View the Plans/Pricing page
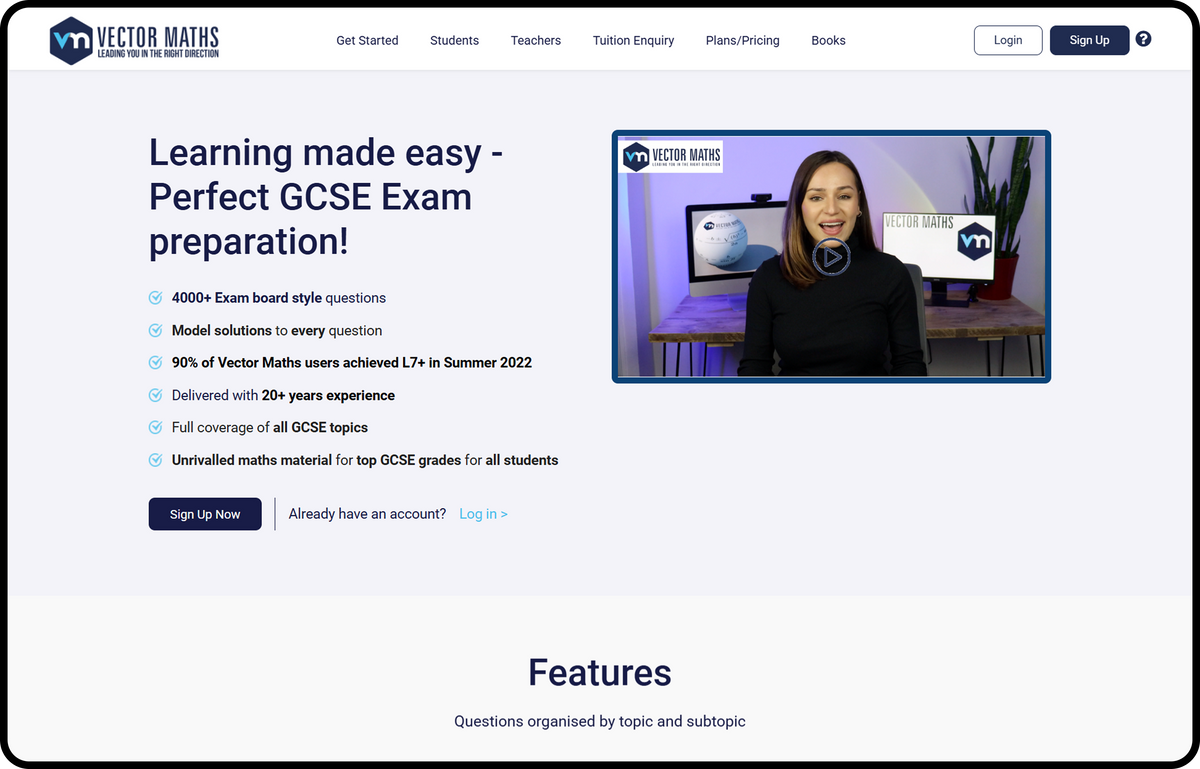 (x=743, y=41)
